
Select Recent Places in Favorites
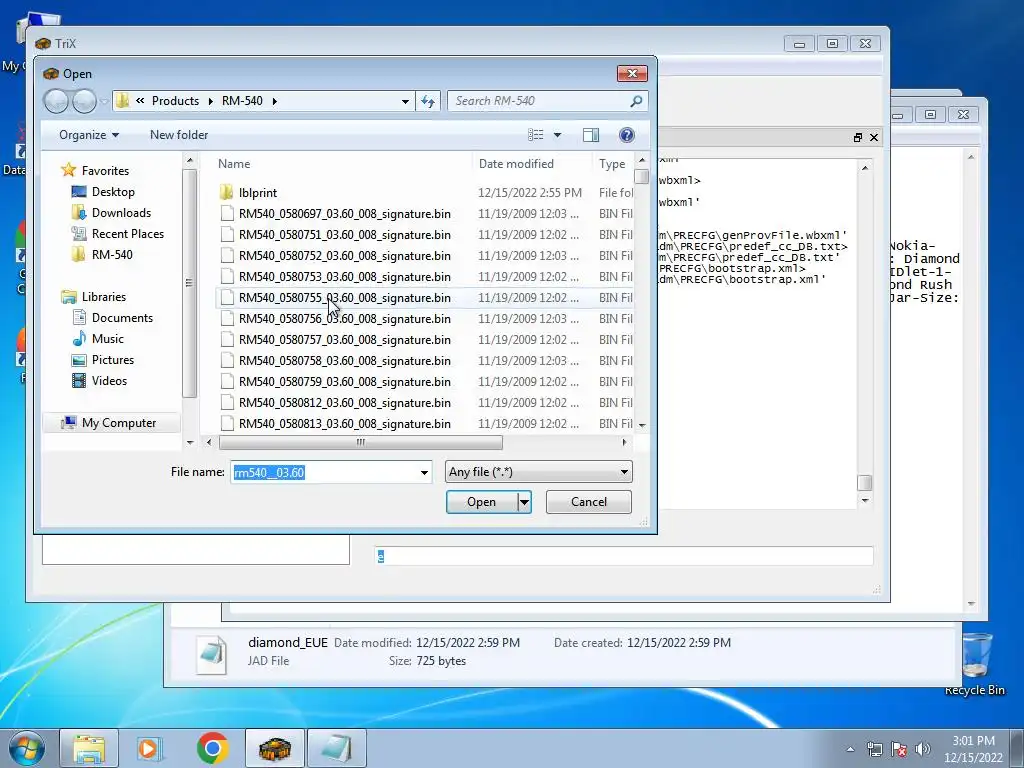[x=127, y=233]
